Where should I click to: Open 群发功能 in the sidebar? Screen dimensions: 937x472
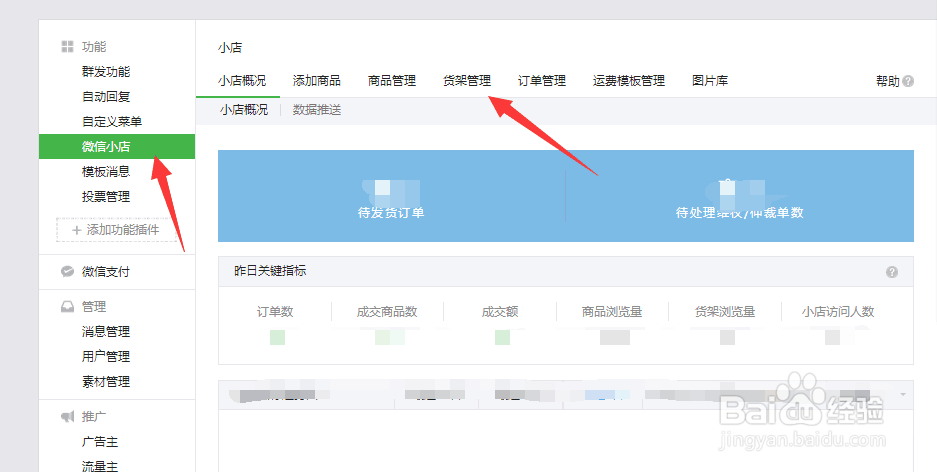tap(106, 72)
